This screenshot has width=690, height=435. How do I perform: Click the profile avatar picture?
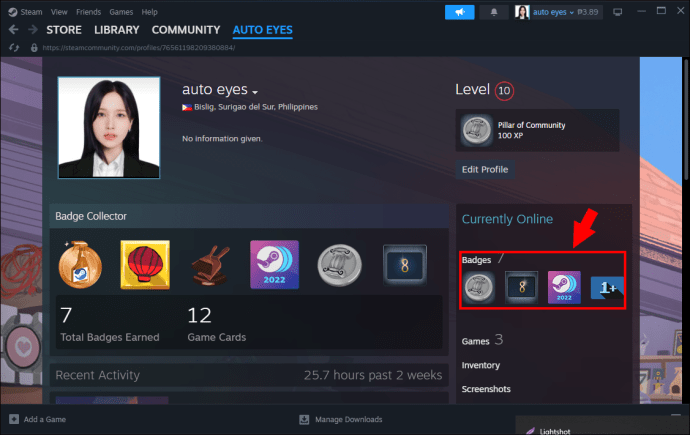109,128
